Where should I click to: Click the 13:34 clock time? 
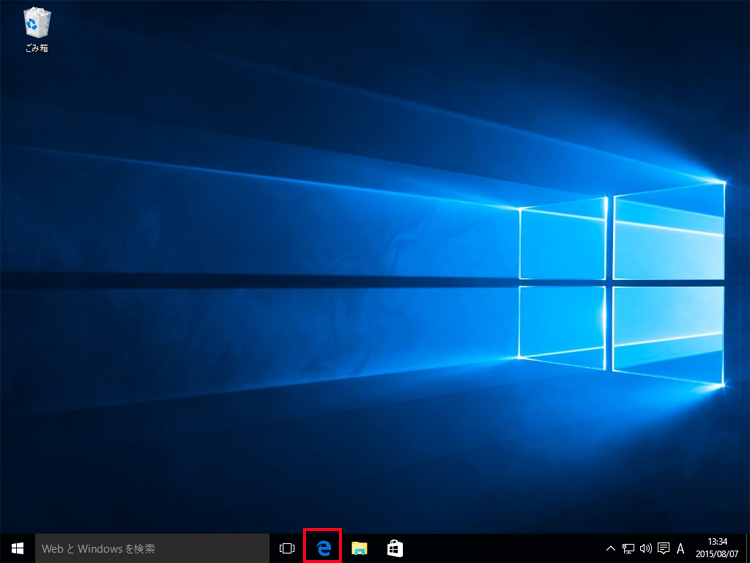pyautogui.click(x=717, y=541)
